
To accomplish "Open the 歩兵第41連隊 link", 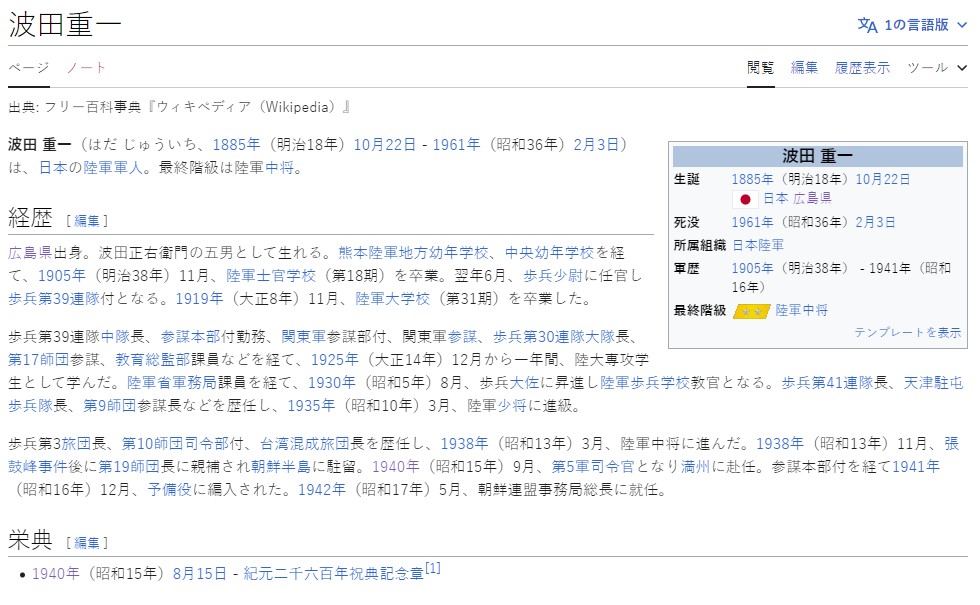I will (827, 382).
